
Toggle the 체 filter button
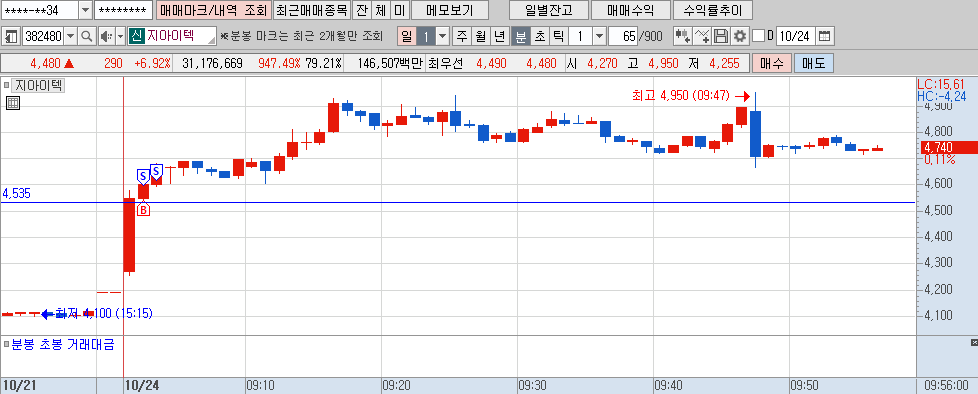pyautogui.click(x=381, y=10)
